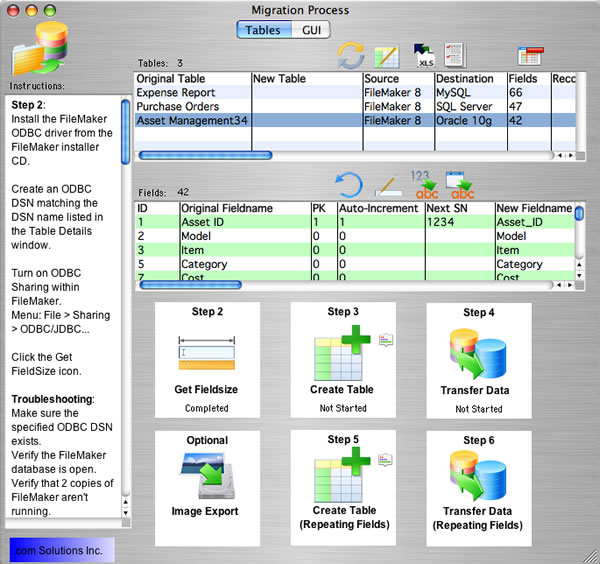Click Step 5 Create Table Repeating Fields icon
Screen dimensions: 600x564
342,474
